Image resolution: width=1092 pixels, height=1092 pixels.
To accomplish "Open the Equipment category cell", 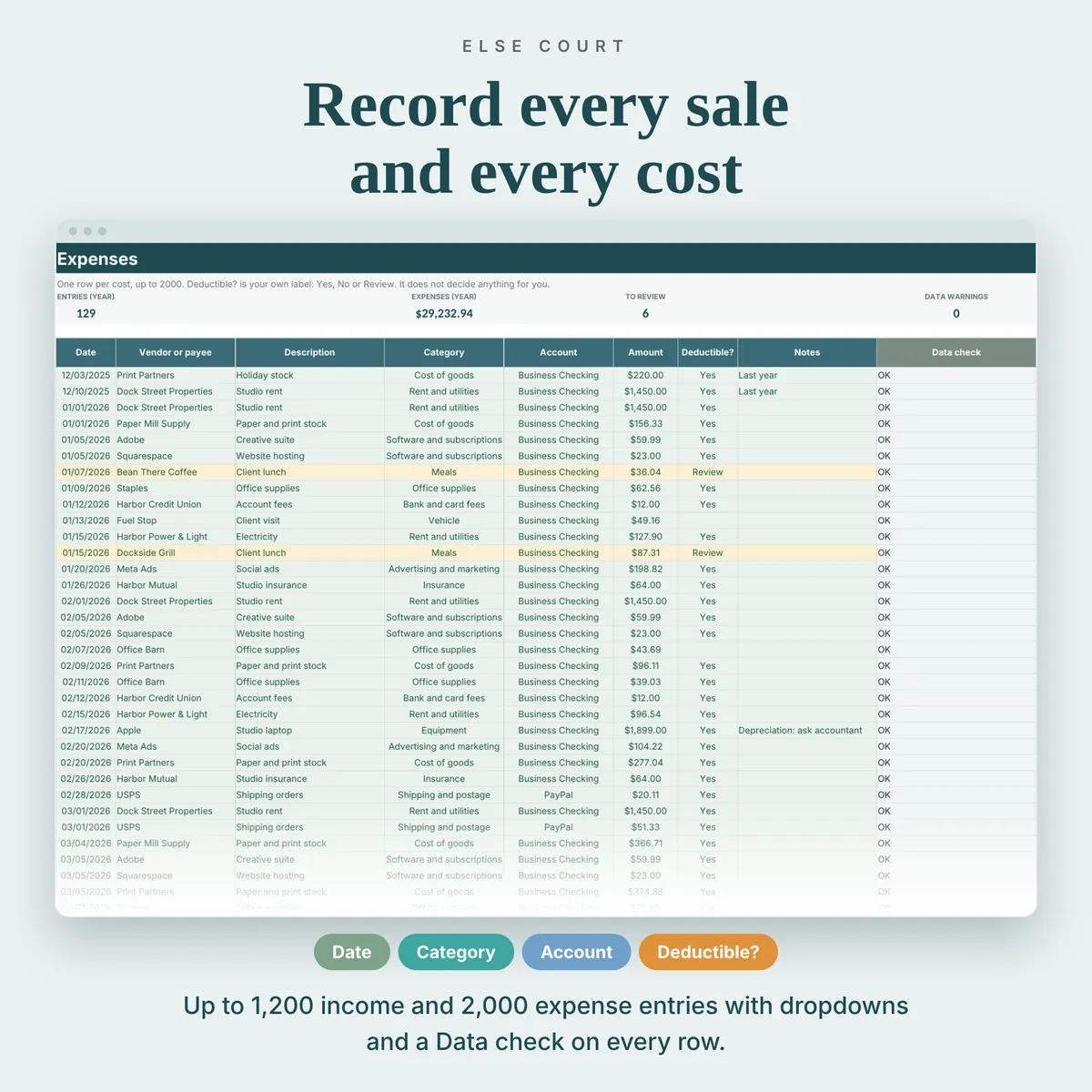I will (444, 730).
